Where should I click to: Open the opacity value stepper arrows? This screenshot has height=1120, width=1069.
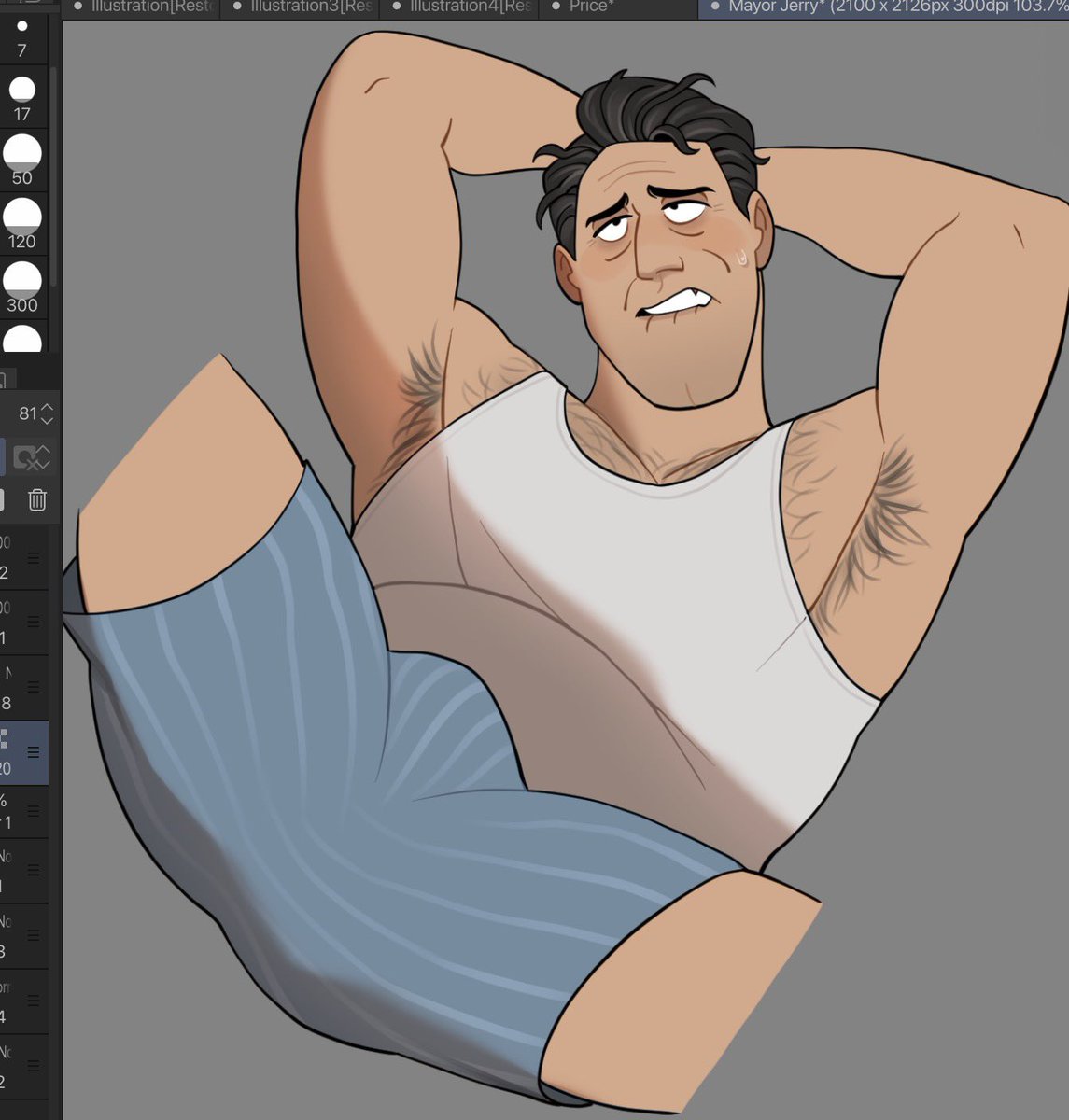click(47, 413)
